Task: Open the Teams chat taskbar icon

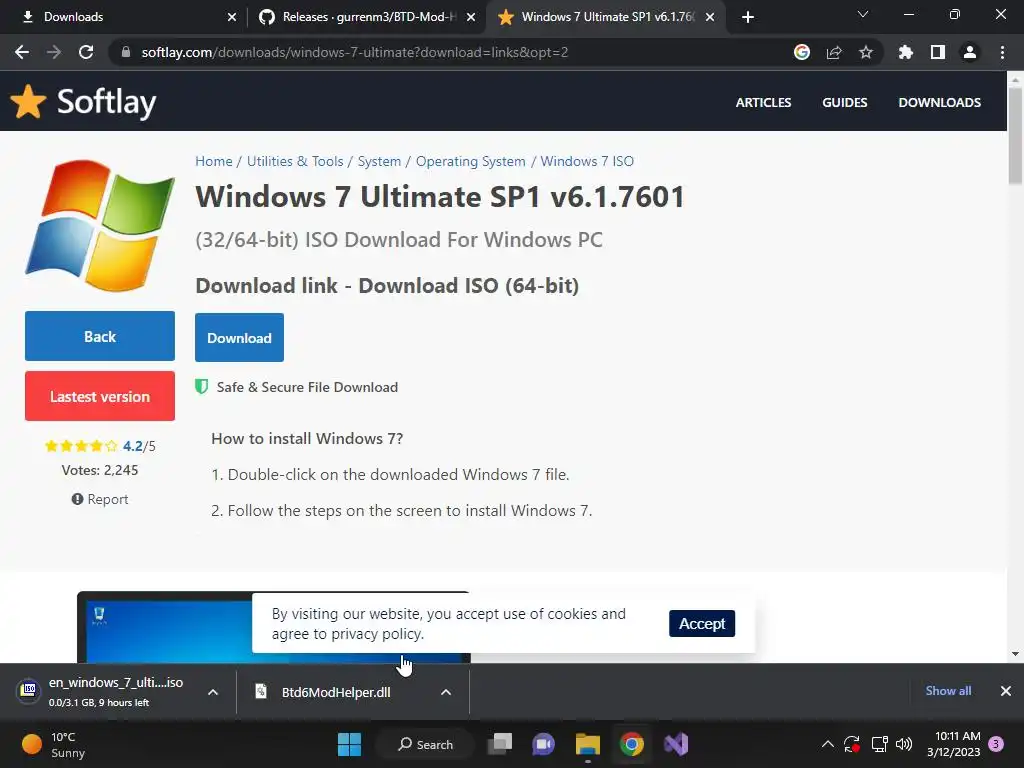Action: 543,744
